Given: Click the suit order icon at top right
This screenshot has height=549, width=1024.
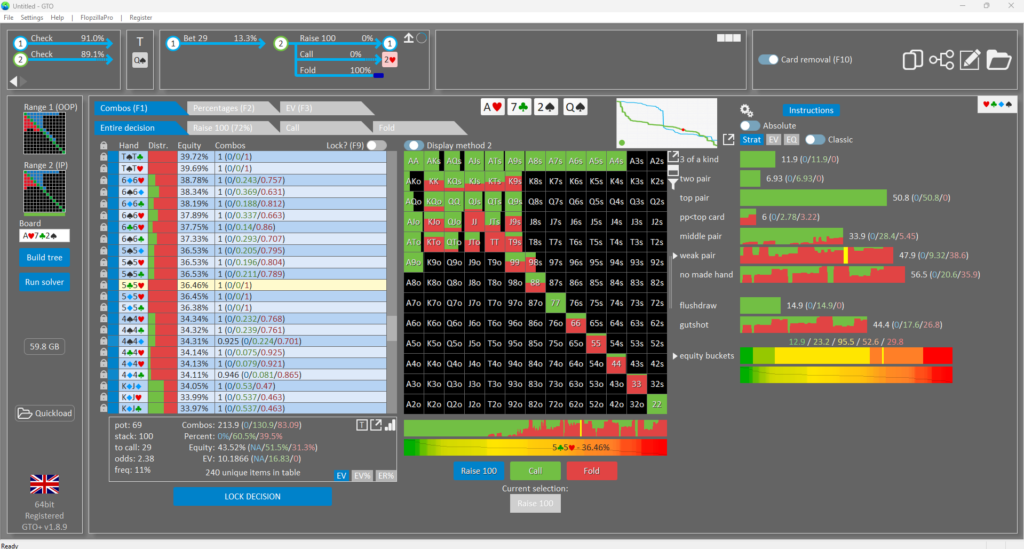Looking at the screenshot, I should (997, 104).
